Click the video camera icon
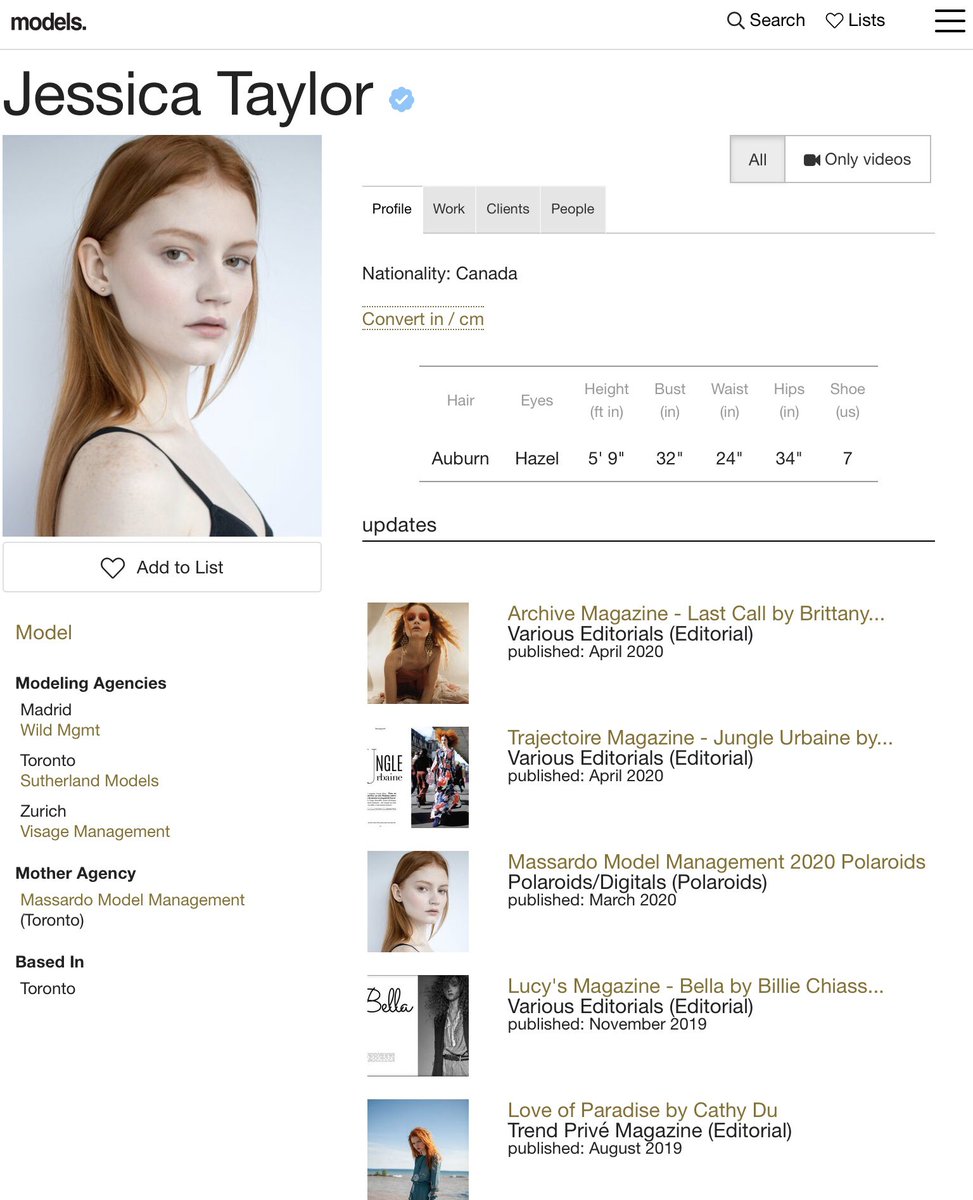Screen dimensions: 973x1200 [812, 160]
